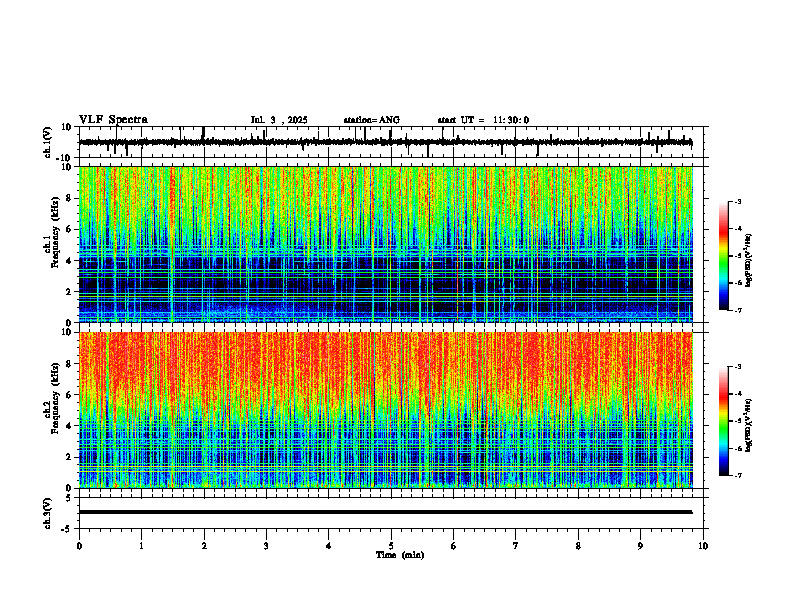
Task: Select the time axis tick label "7"
Action: click(516, 546)
